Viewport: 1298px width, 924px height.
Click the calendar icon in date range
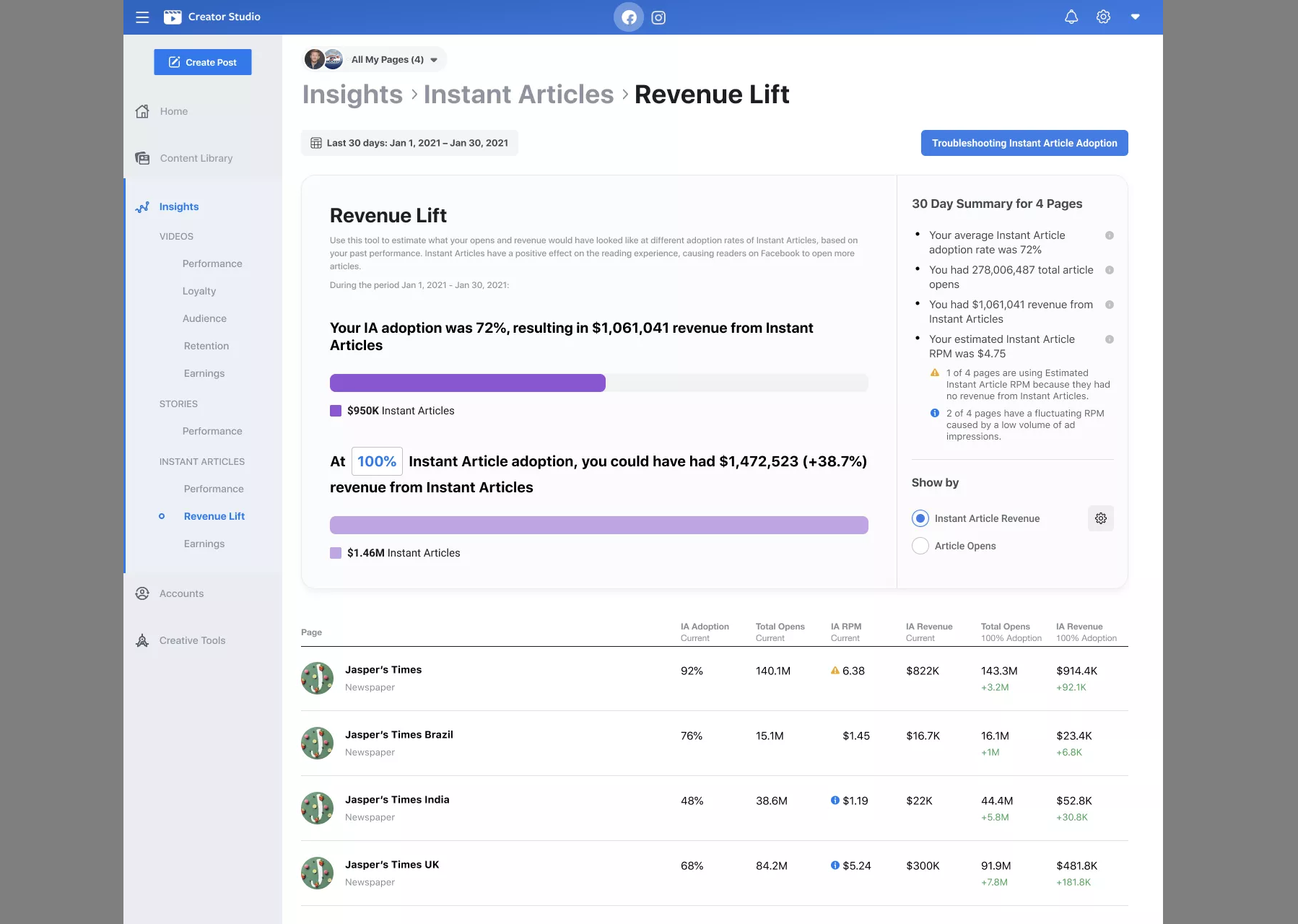(x=316, y=143)
